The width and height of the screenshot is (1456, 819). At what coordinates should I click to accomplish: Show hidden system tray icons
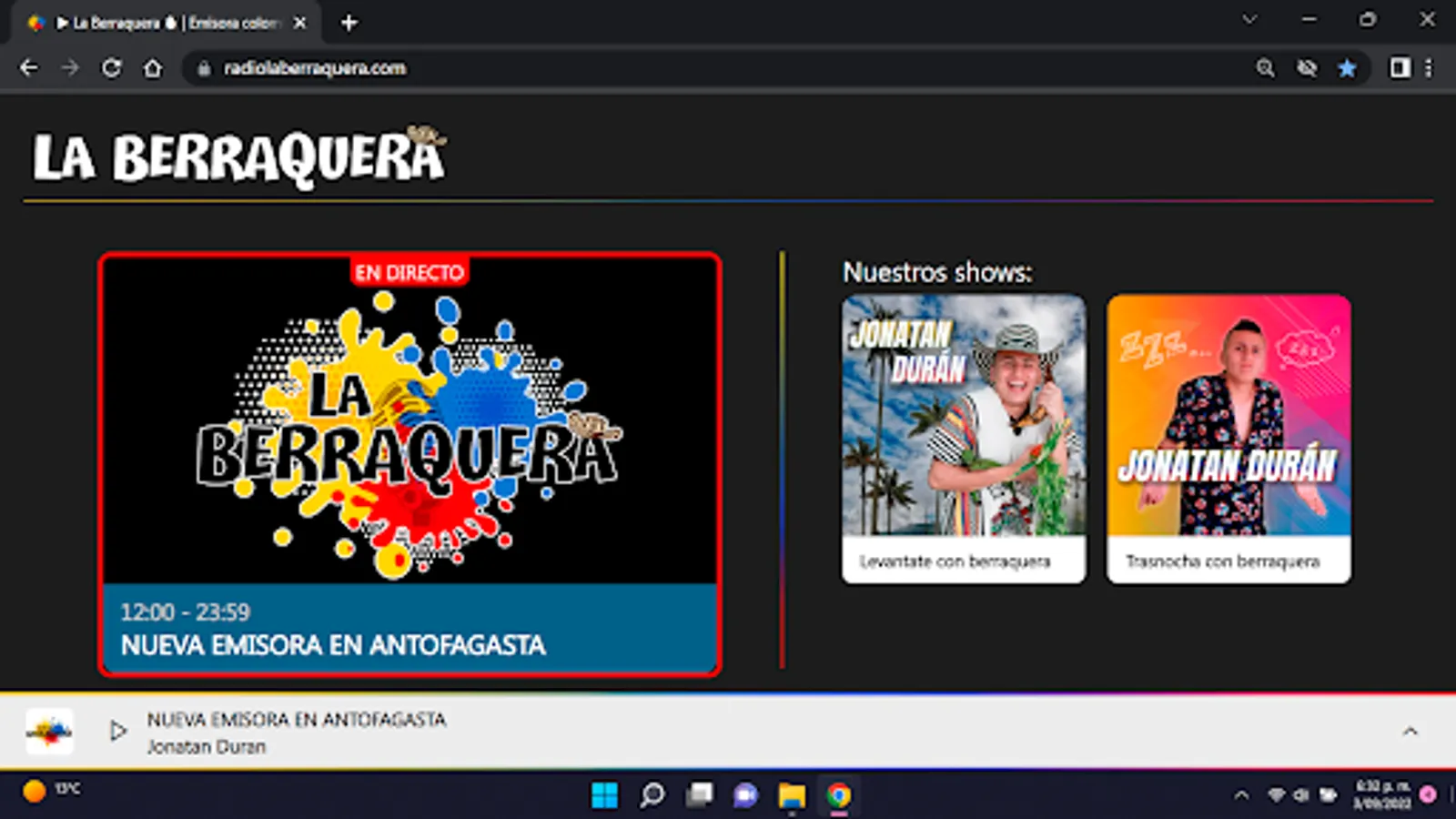(1241, 795)
